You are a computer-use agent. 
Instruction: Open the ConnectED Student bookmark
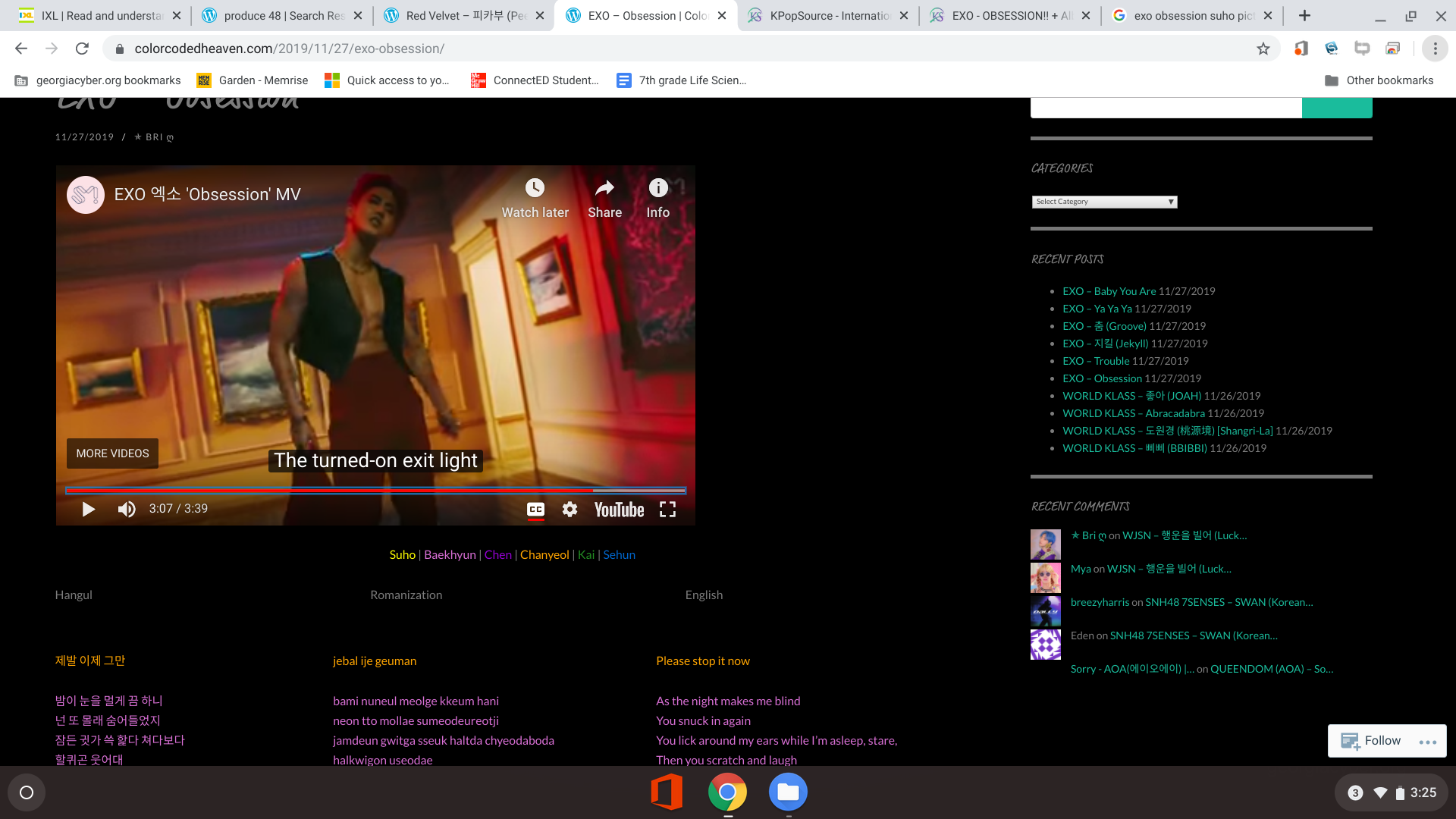click(x=535, y=80)
